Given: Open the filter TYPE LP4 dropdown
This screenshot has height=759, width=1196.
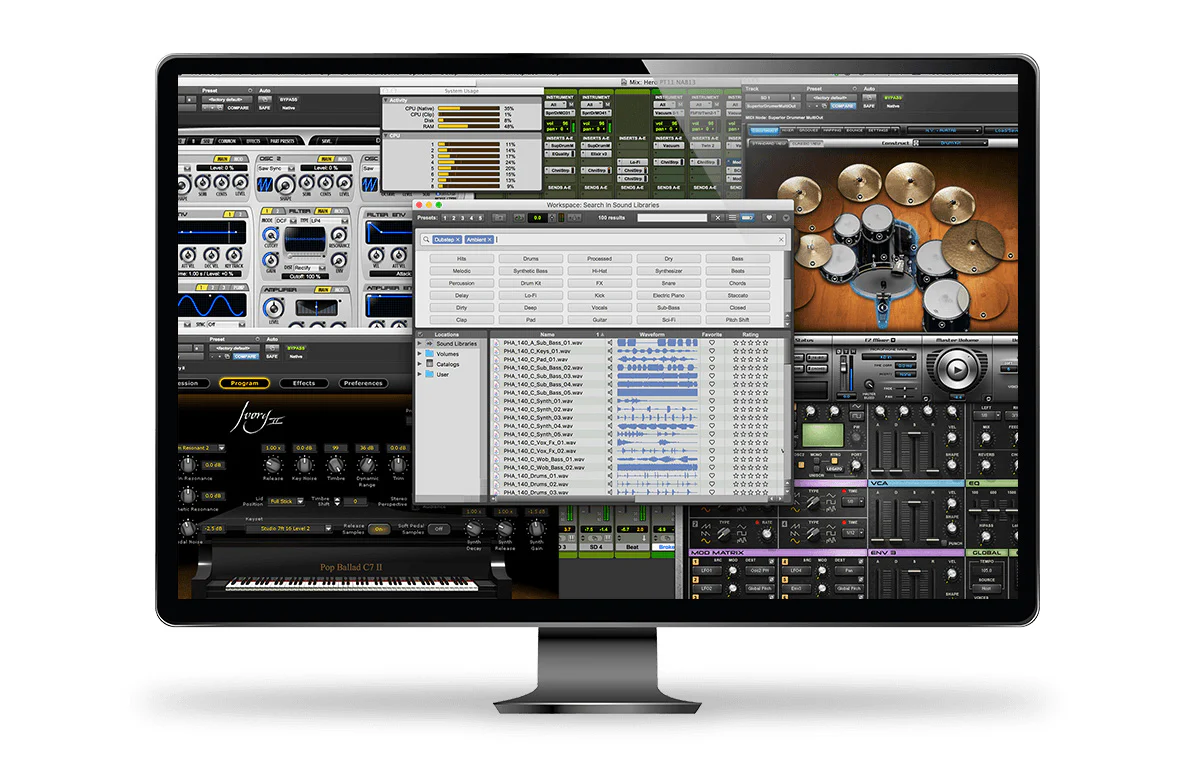Looking at the screenshot, I should tap(330, 220).
